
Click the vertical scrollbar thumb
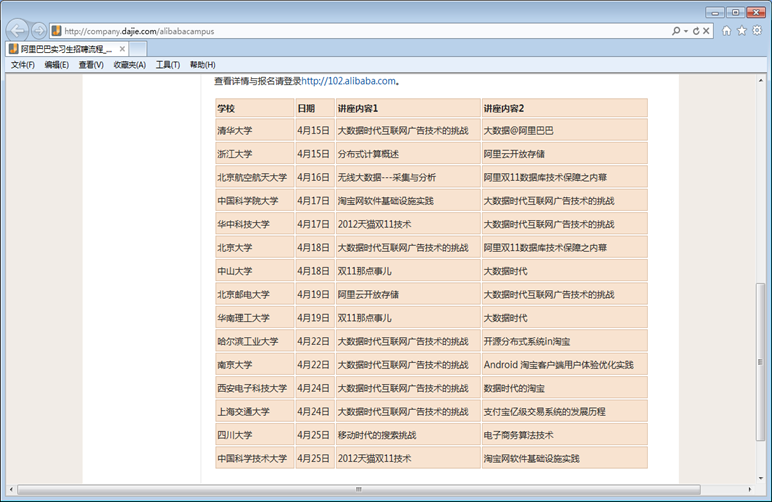coord(760,362)
